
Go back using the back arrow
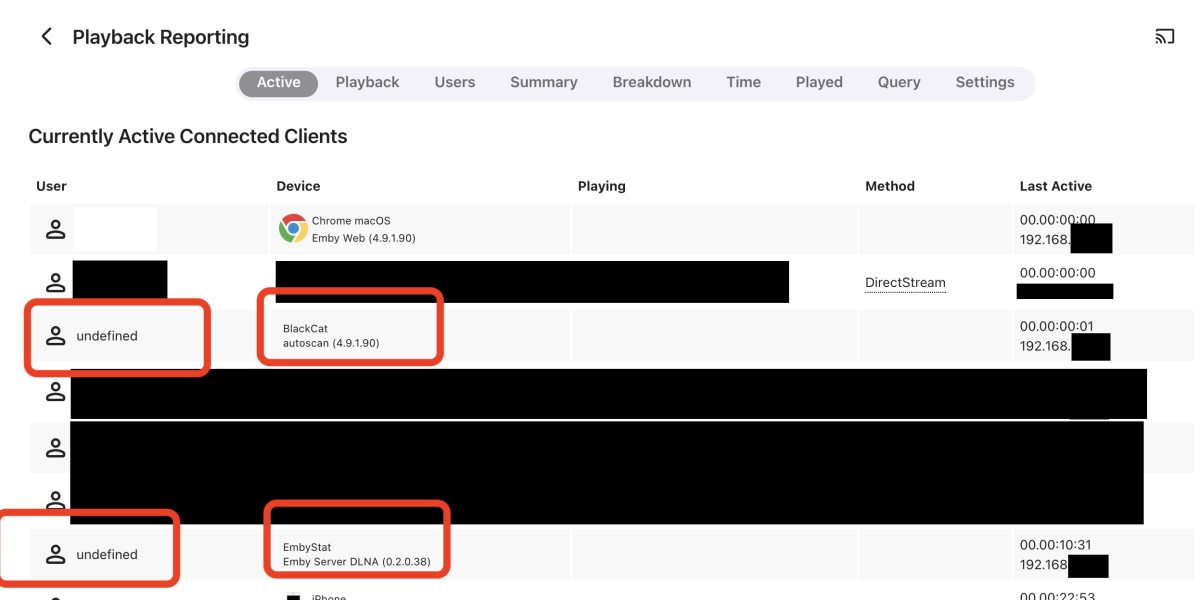pos(46,37)
